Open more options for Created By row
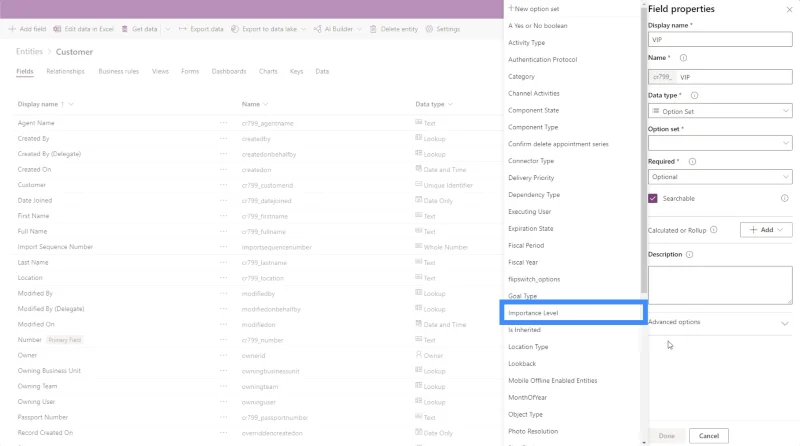This screenshot has width=800, height=446. point(223,138)
